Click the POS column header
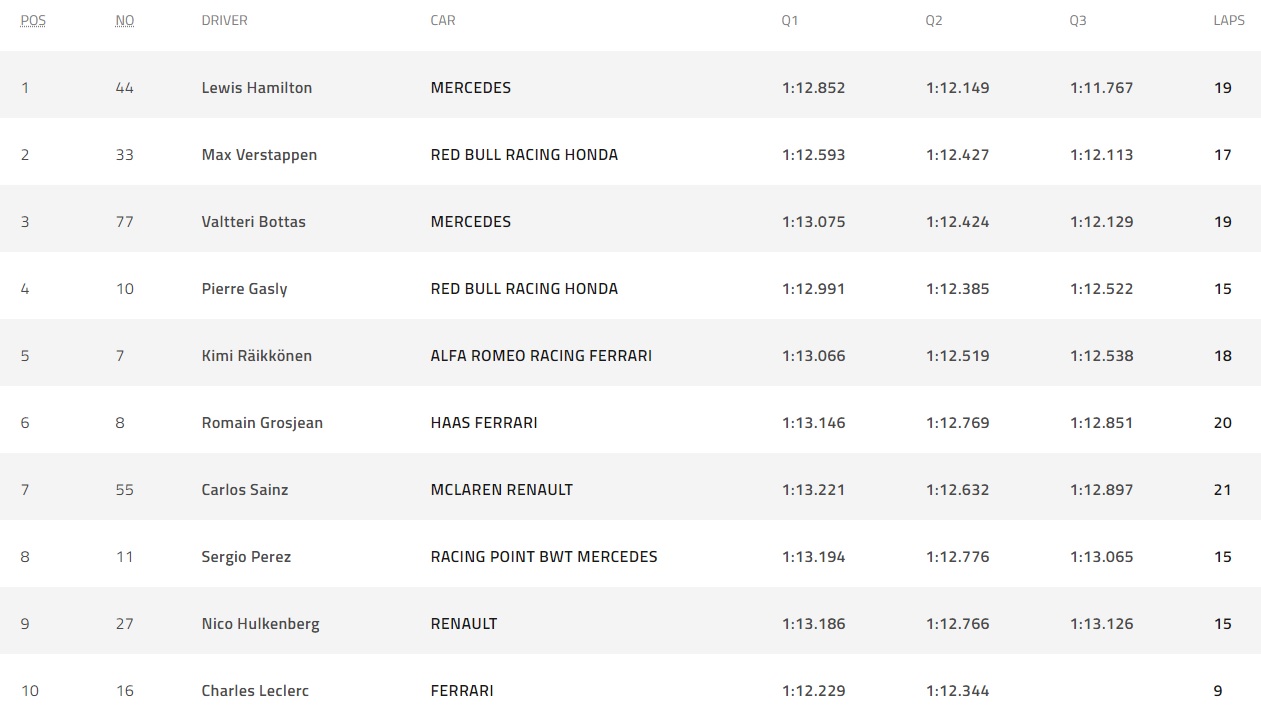This screenshot has width=1261, height=718. point(33,20)
